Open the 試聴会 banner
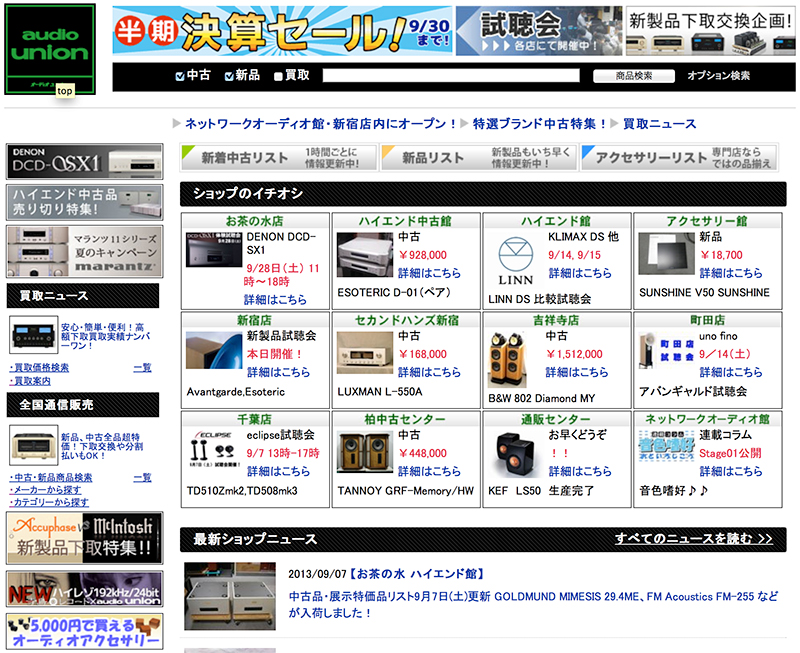This screenshot has height=653, width=800. pyautogui.click(x=539, y=31)
